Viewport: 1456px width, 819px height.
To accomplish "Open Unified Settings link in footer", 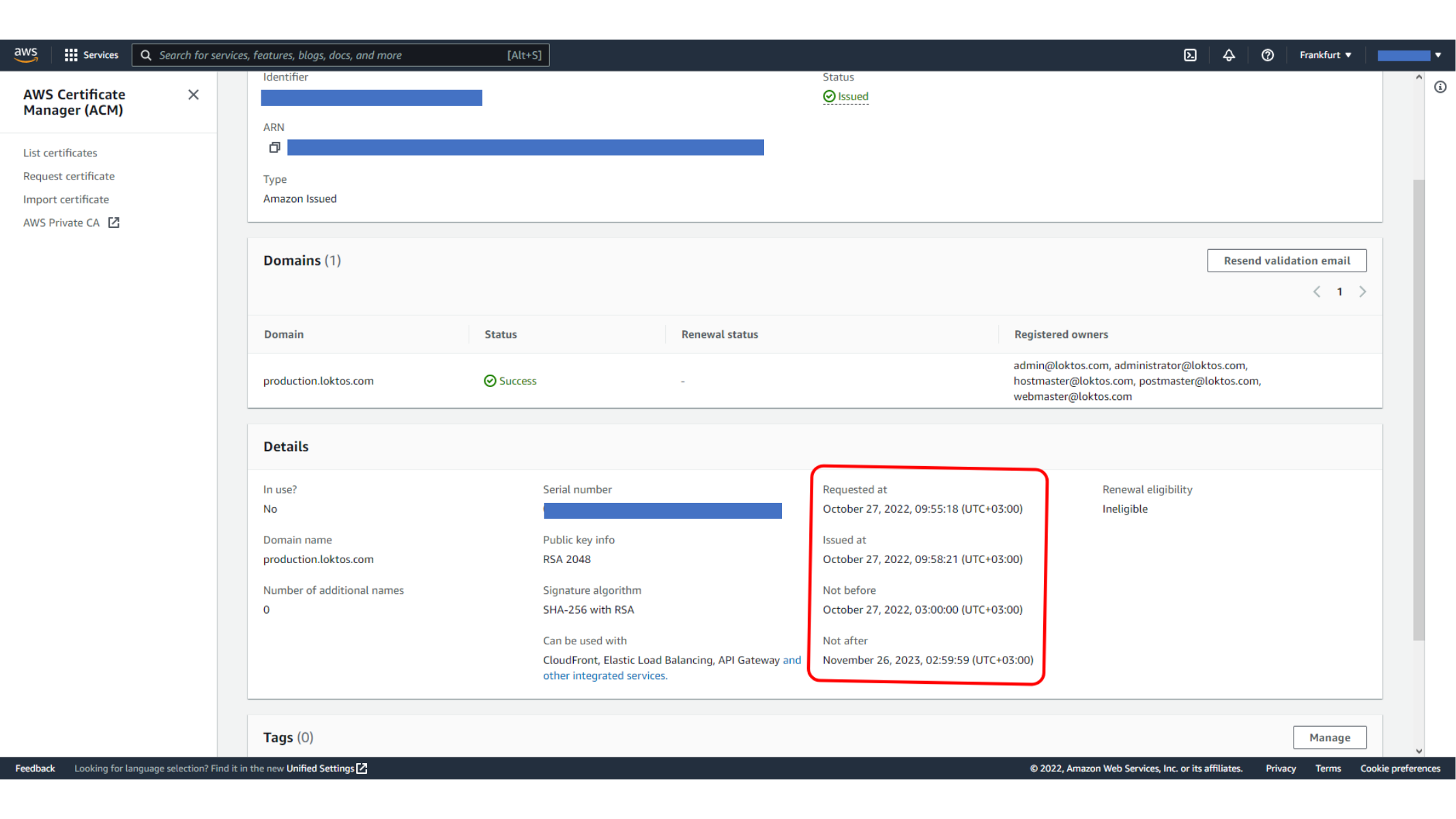I will pos(327,768).
